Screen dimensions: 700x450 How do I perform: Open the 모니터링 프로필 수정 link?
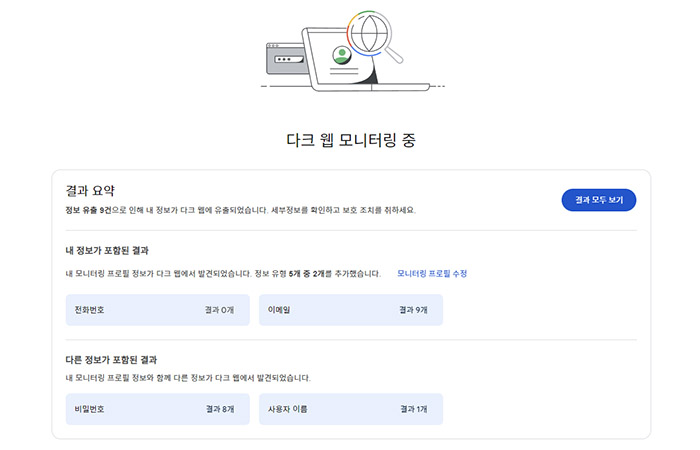coord(432,273)
